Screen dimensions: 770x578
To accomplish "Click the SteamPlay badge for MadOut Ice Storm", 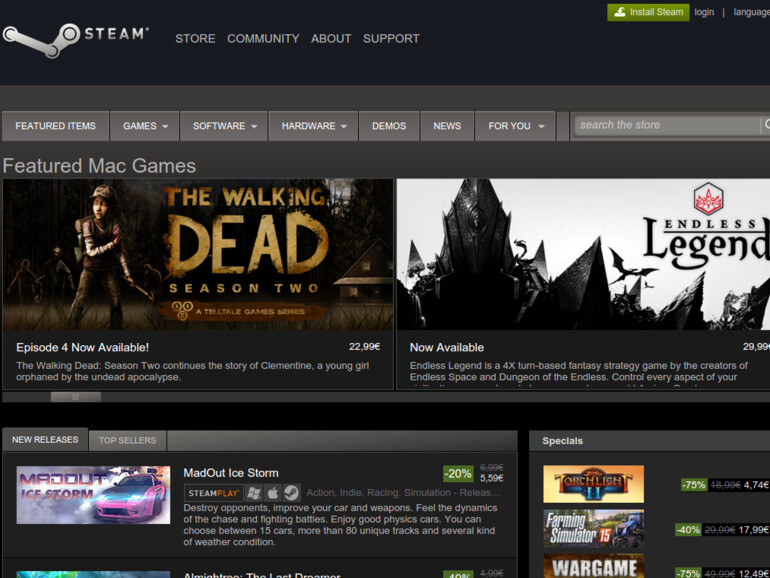I will click(x=213, y=493).
